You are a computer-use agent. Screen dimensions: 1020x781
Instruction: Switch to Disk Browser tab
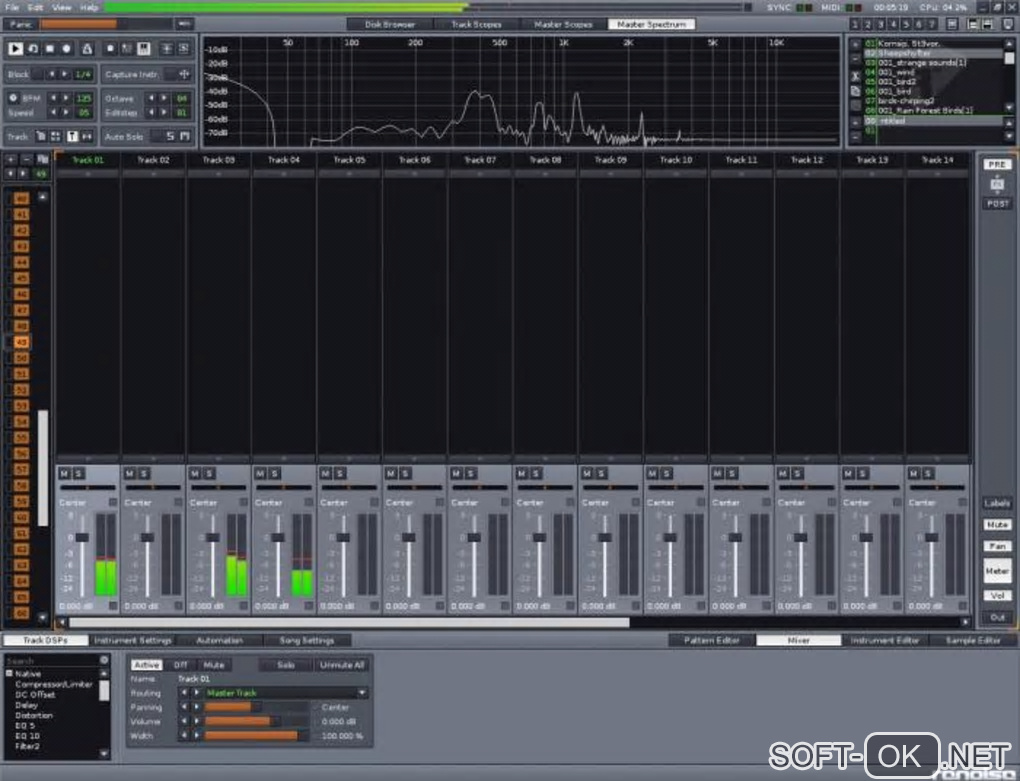coord(390,24)
